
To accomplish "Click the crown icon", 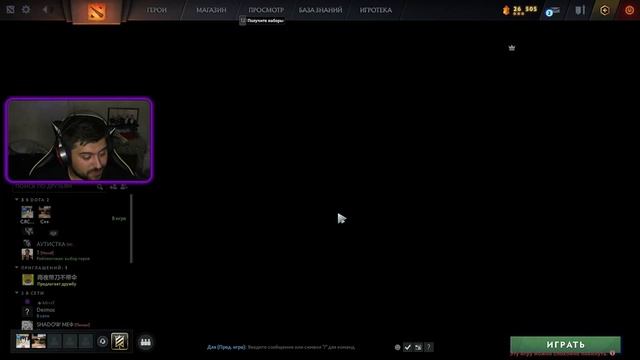I will coord(512,48).
